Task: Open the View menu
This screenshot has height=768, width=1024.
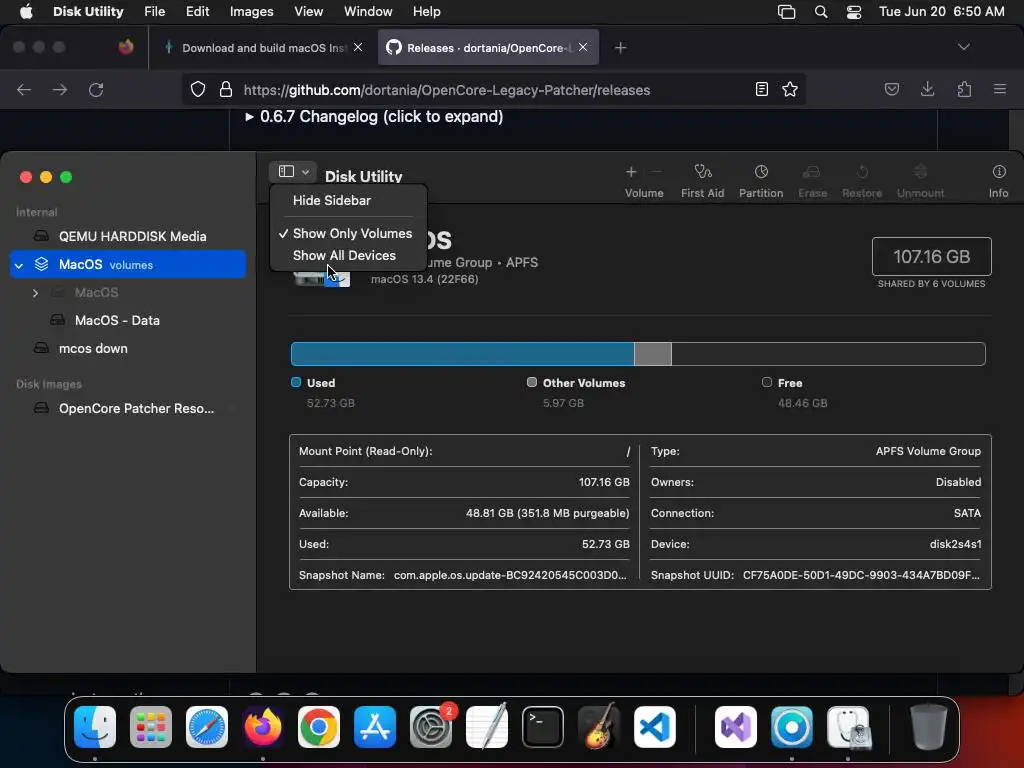Action: coord(308,12)
